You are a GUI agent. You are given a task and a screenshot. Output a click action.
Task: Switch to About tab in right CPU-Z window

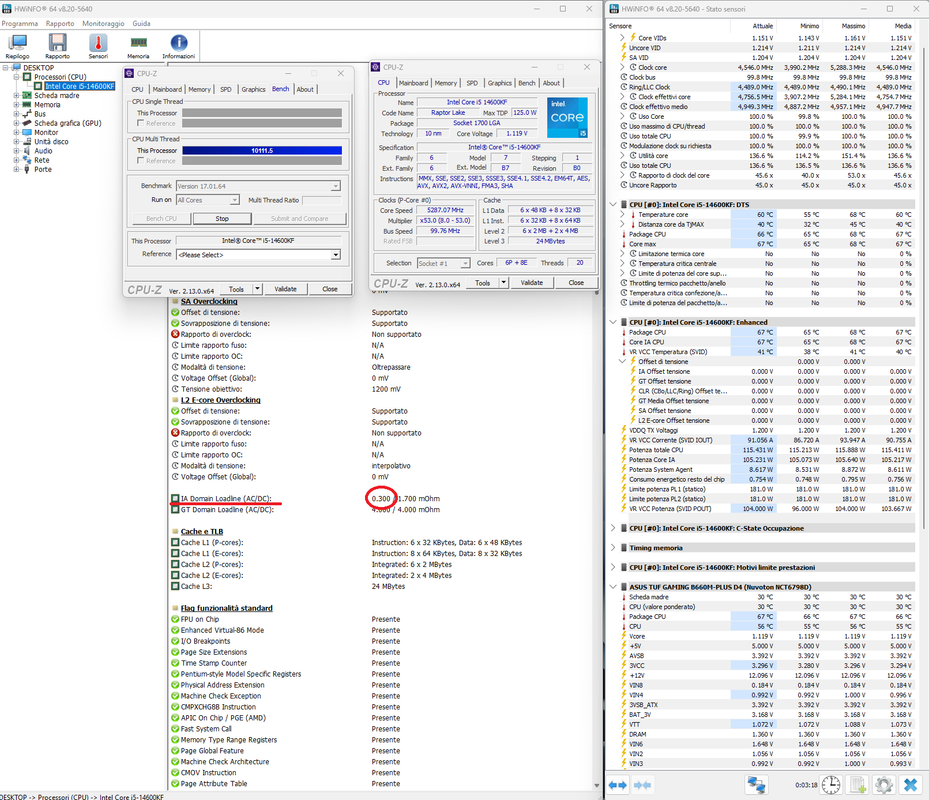[551, 83]
